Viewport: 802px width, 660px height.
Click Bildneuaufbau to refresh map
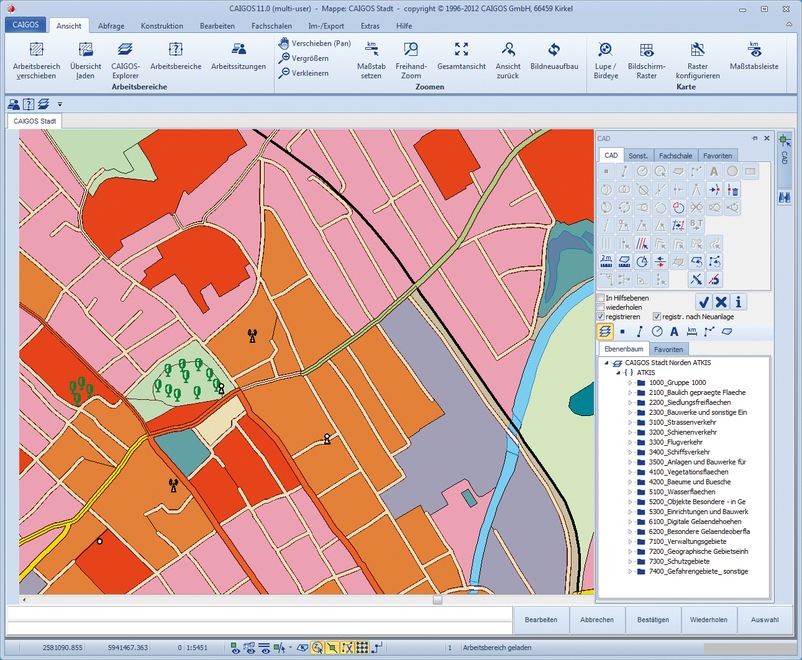pos(556,50)
